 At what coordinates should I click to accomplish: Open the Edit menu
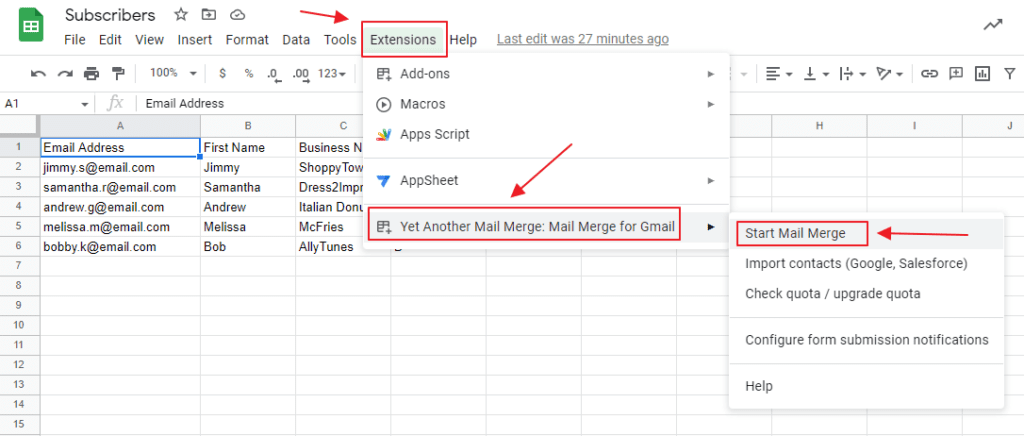coord(110,40)
